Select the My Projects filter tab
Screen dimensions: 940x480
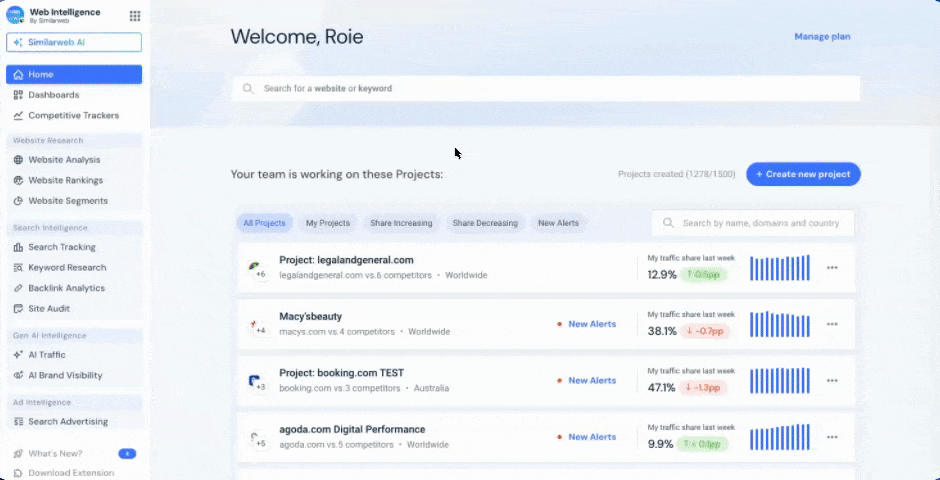328,223
